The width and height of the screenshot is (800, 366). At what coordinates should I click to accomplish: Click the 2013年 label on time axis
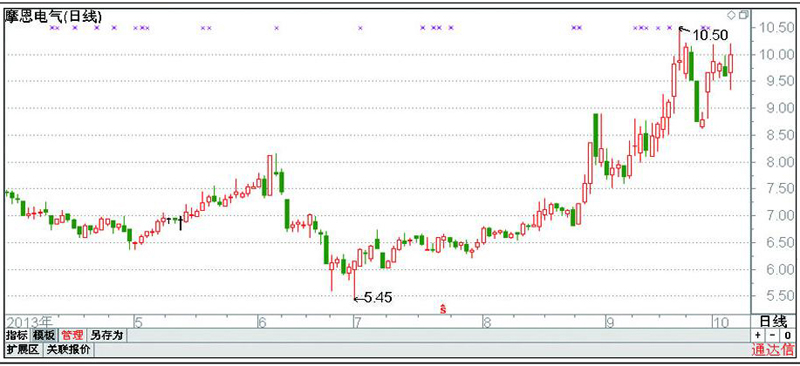coord(30,322)
